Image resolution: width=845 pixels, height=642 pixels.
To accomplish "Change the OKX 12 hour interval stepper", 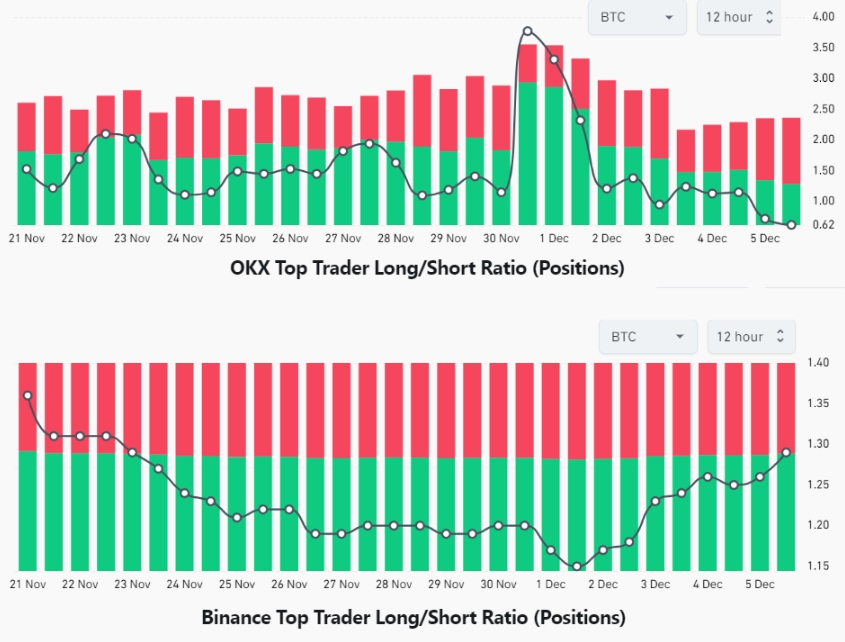I will [x=739, y=17].
